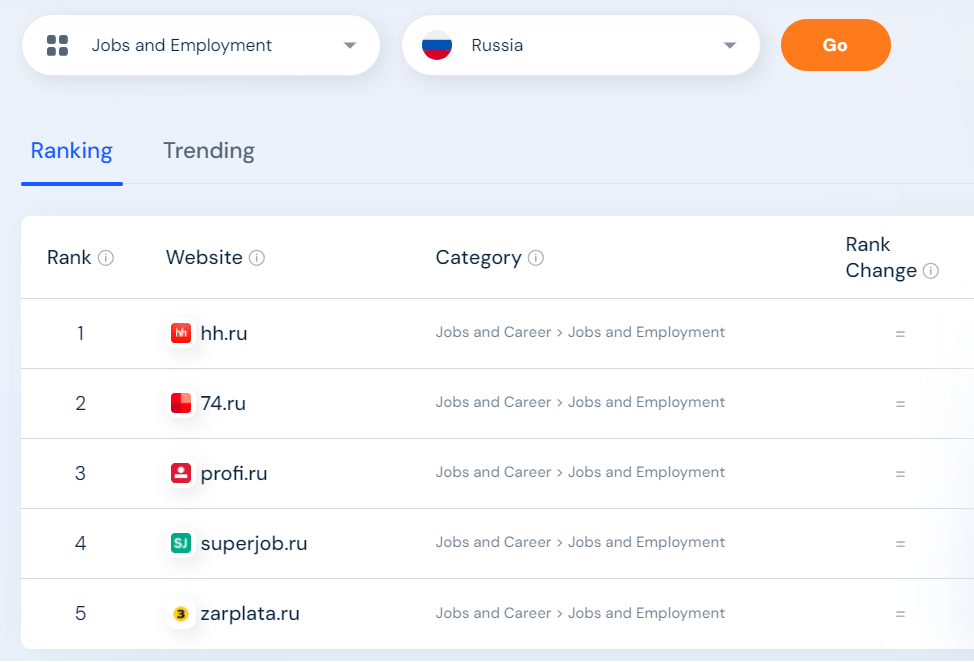The image size is (974, 662).
Task: Click the rank change equals sign for 74.ru
Action: pos(900,404)
